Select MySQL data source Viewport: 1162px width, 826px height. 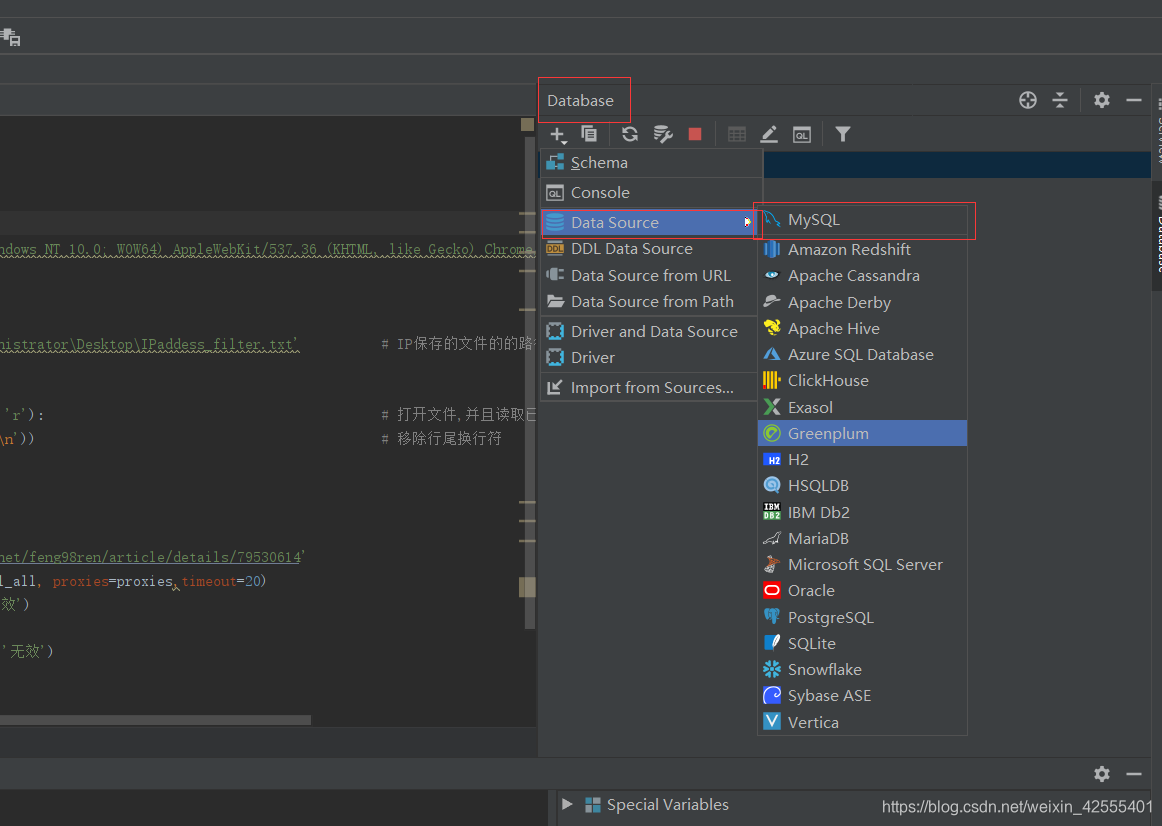pyautogui.click(x=863, y=220)
